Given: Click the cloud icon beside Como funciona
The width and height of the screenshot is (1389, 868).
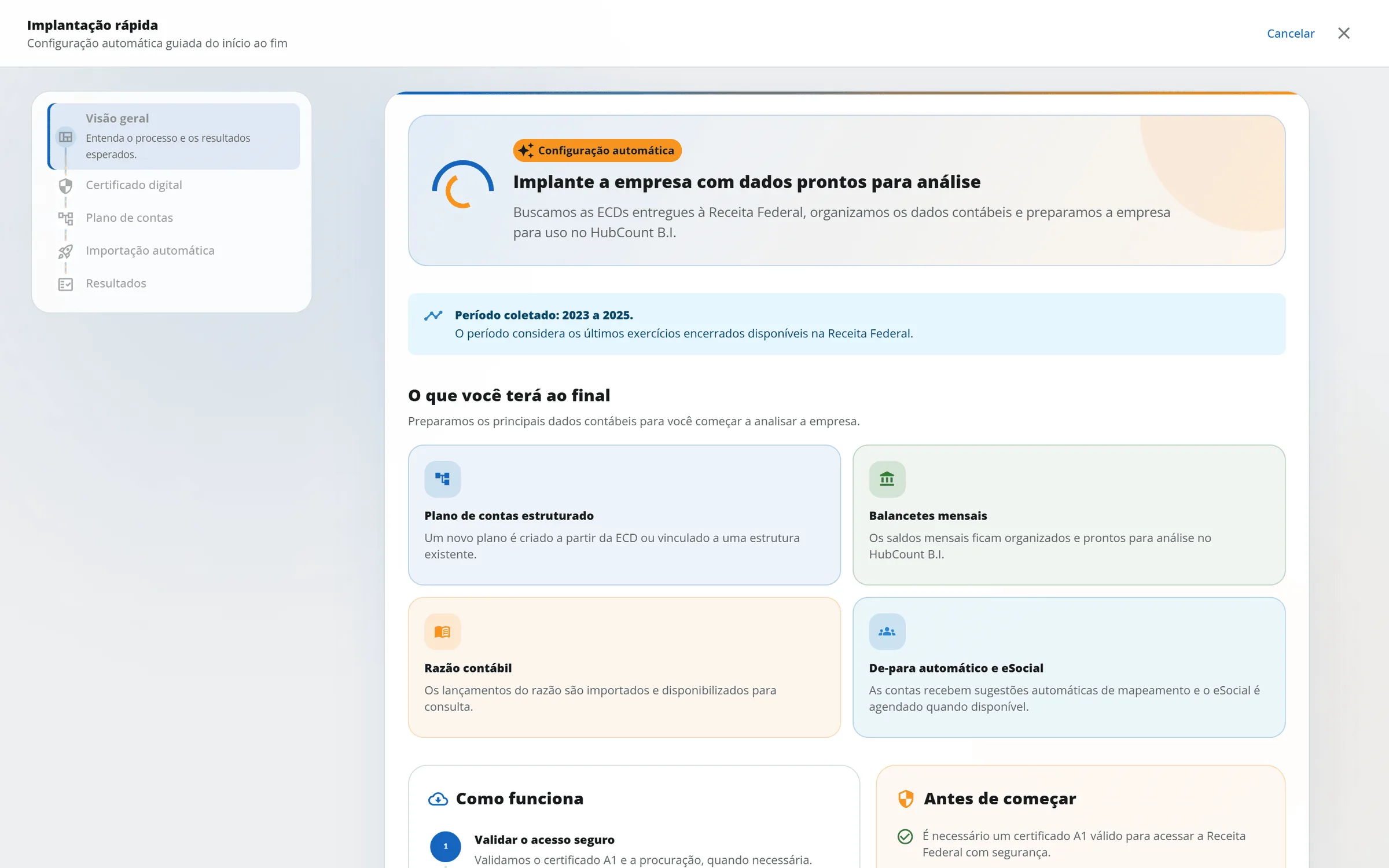Looking at the screenshot, I should (x=438, y=799).
